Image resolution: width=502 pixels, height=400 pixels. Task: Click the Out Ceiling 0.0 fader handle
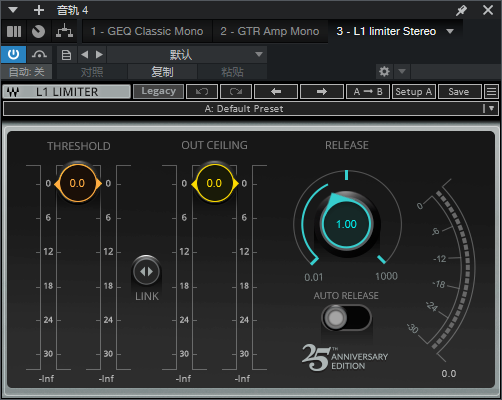pos(215,183)
